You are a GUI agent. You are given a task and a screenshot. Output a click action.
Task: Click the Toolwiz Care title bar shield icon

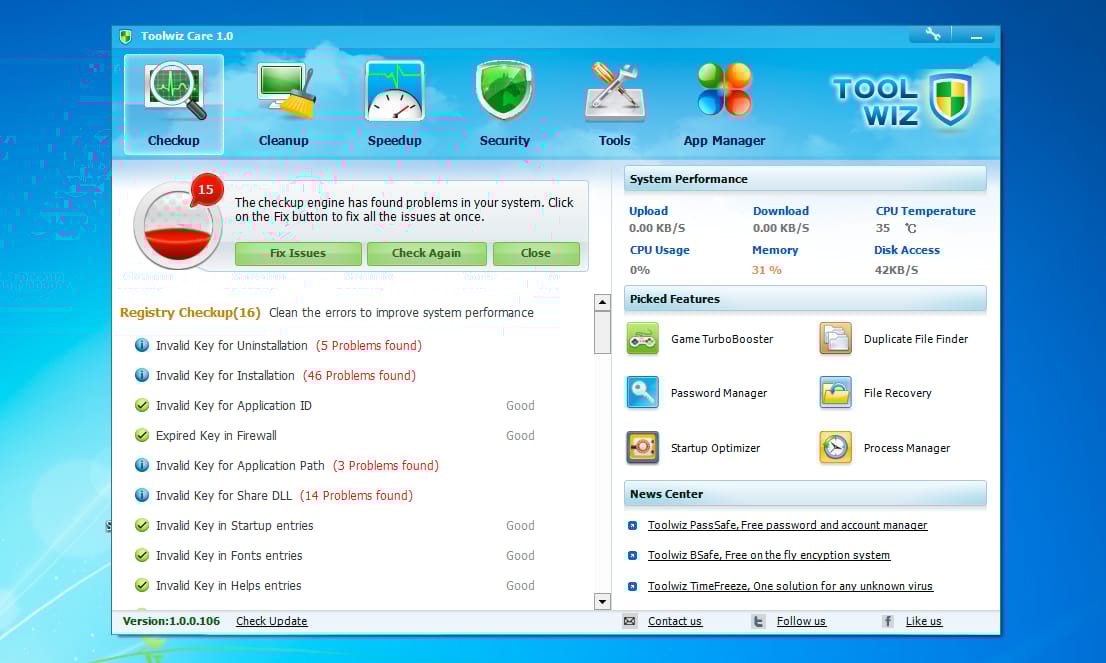click(126, 36)
